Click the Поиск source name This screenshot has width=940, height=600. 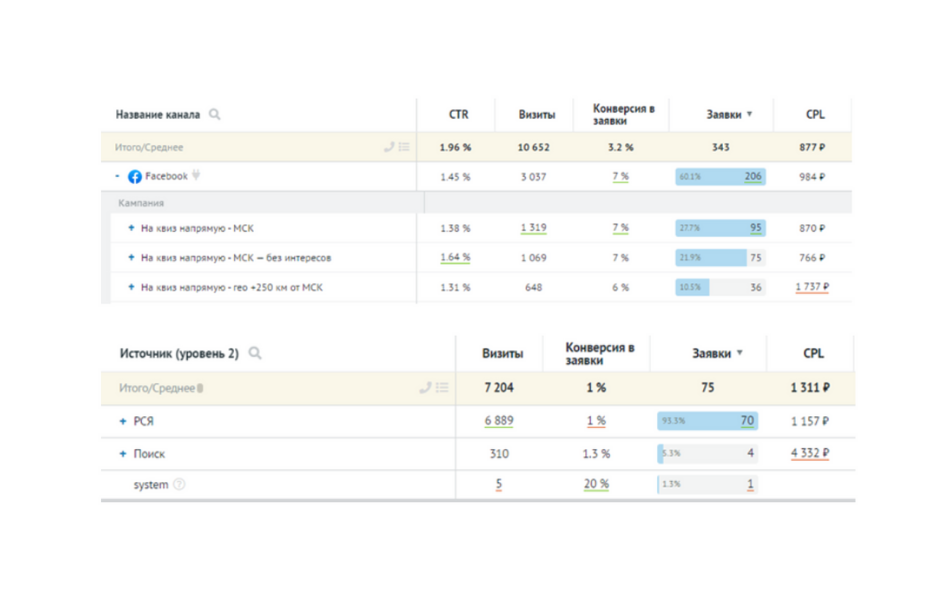149,454
